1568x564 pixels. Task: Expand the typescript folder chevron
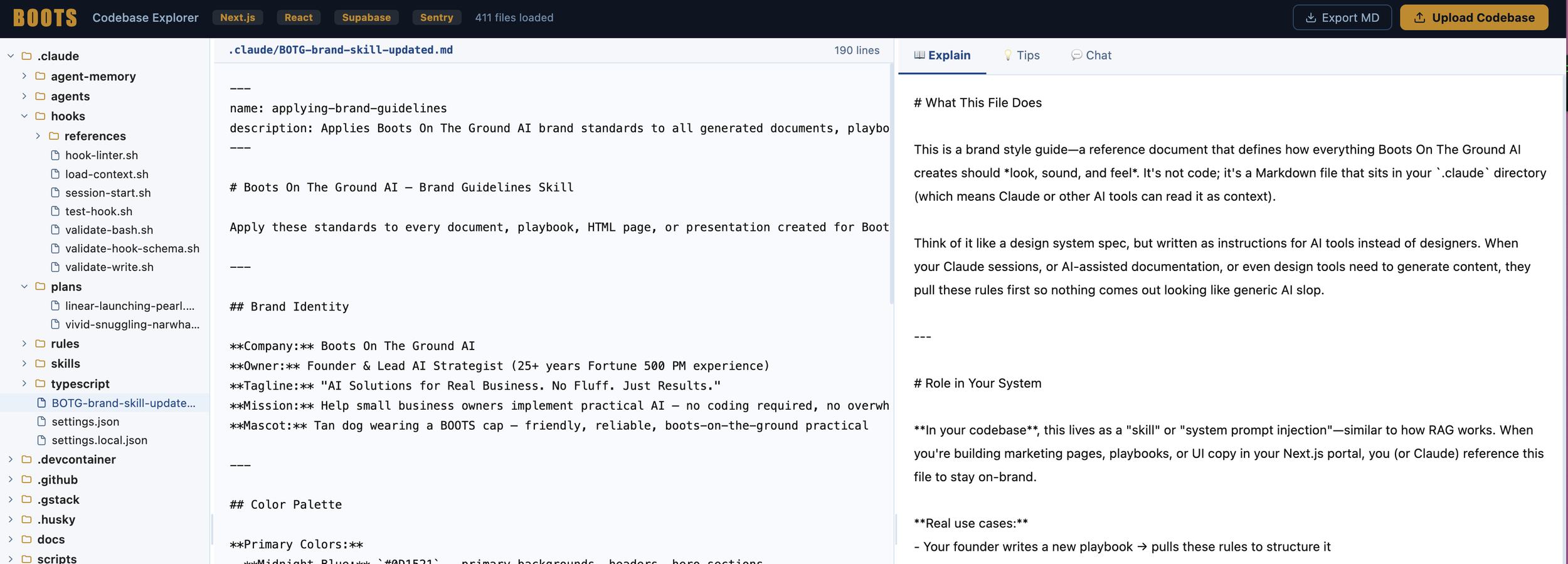pos(24,384)
